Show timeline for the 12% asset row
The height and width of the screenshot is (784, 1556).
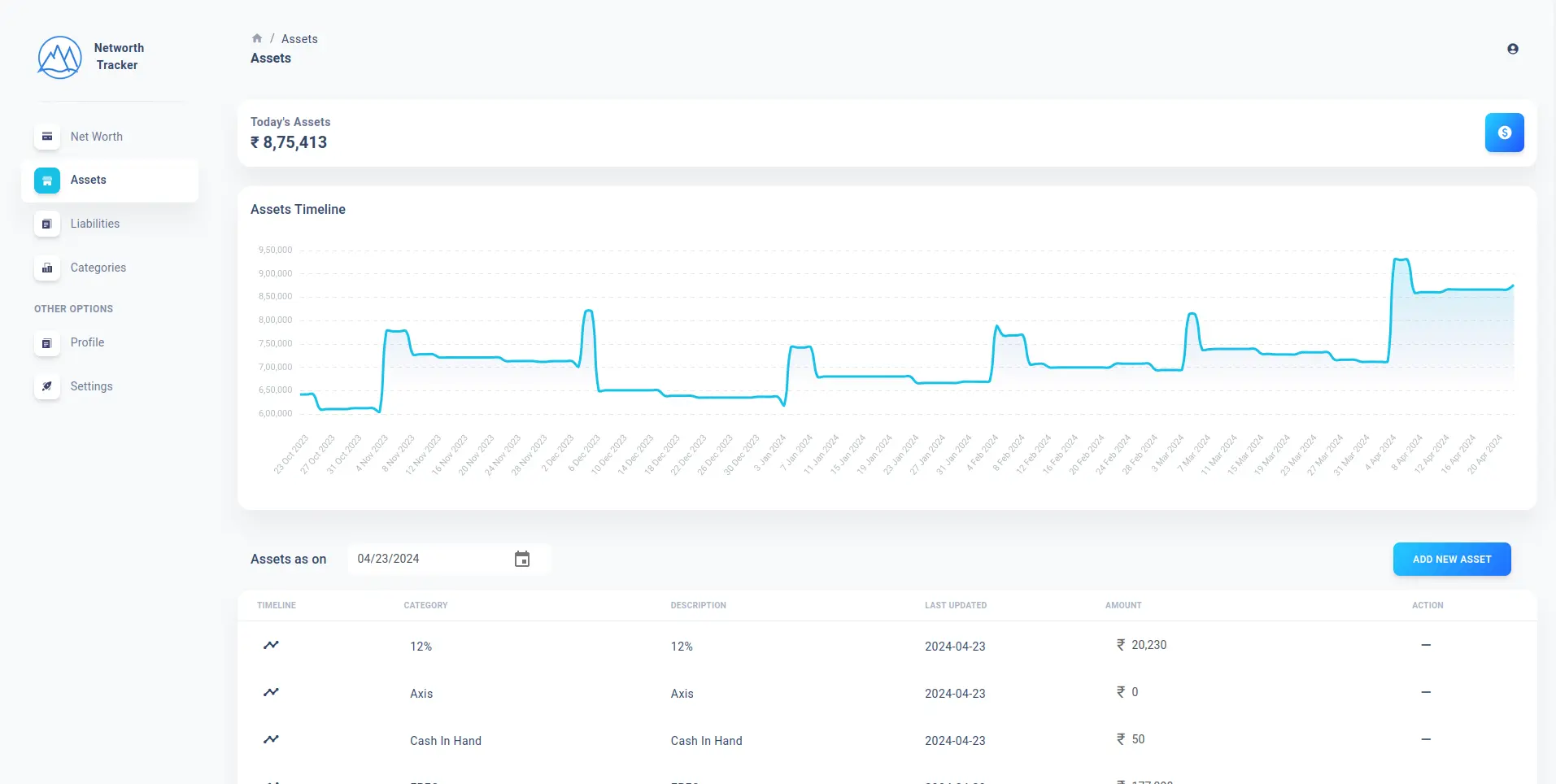[x=271, y=645]
